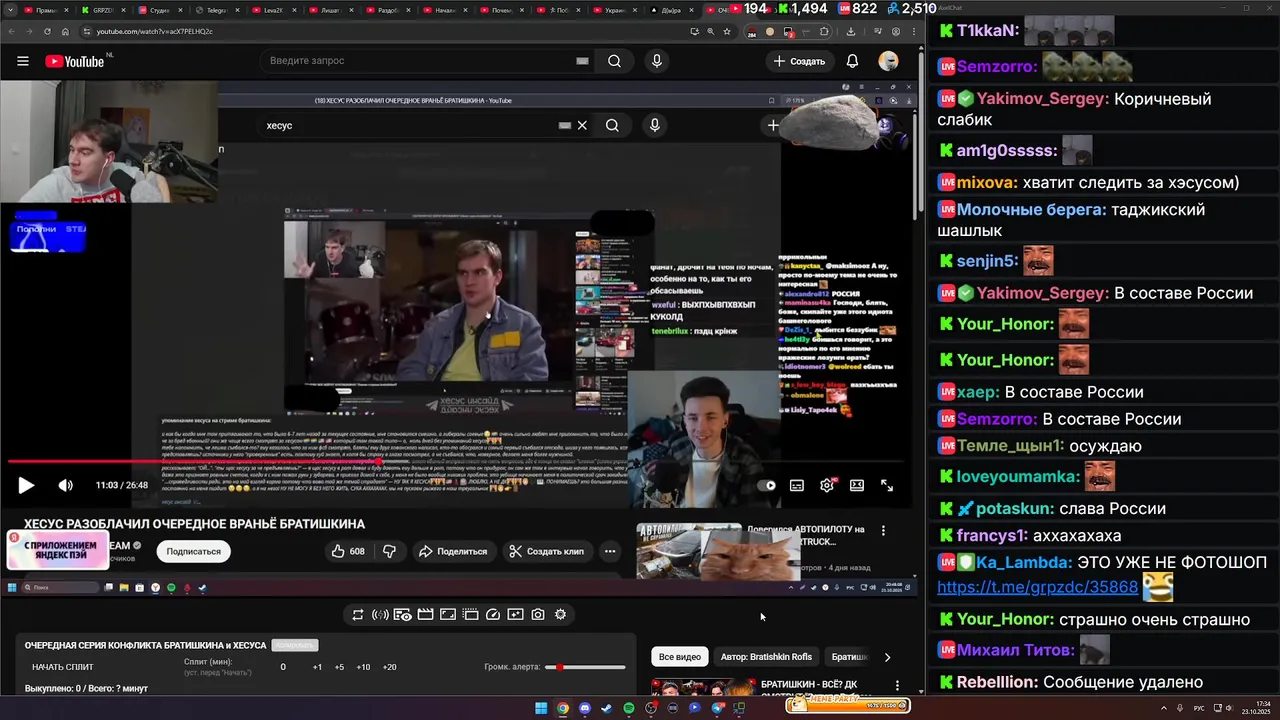Toggle subtitles in the player

pos(797,485)
